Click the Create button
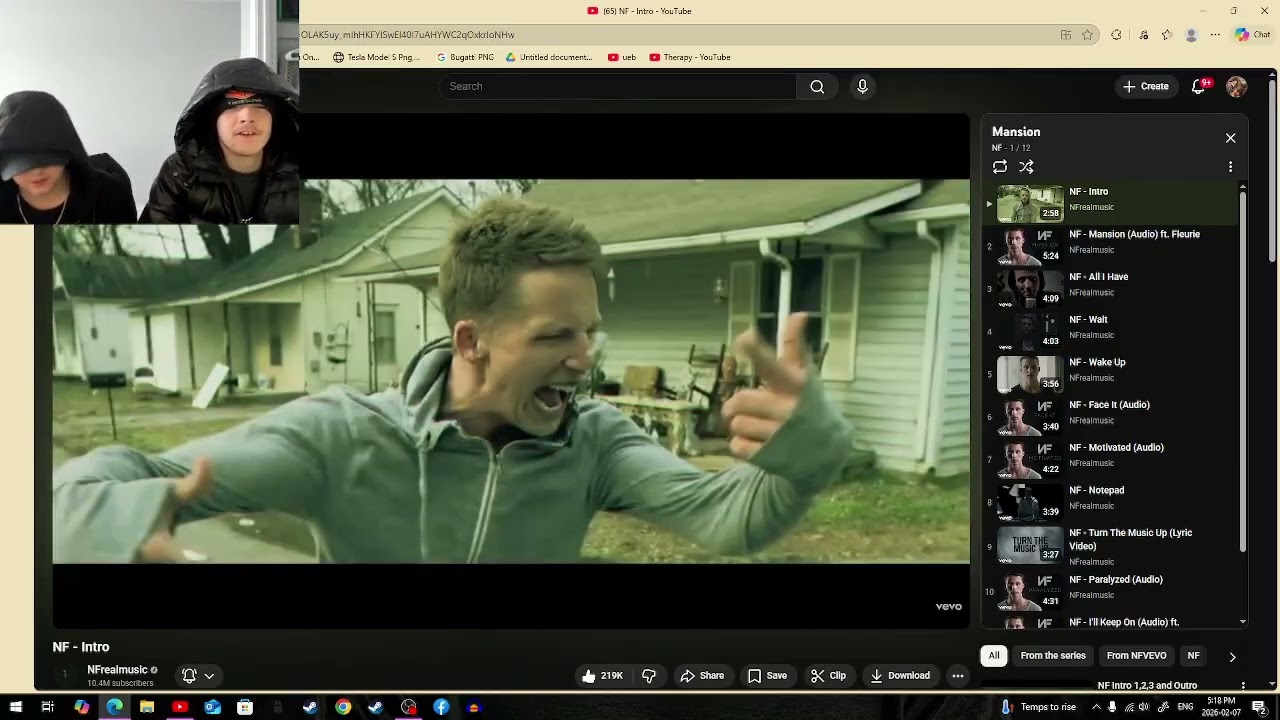 [x=1145, y=87]
